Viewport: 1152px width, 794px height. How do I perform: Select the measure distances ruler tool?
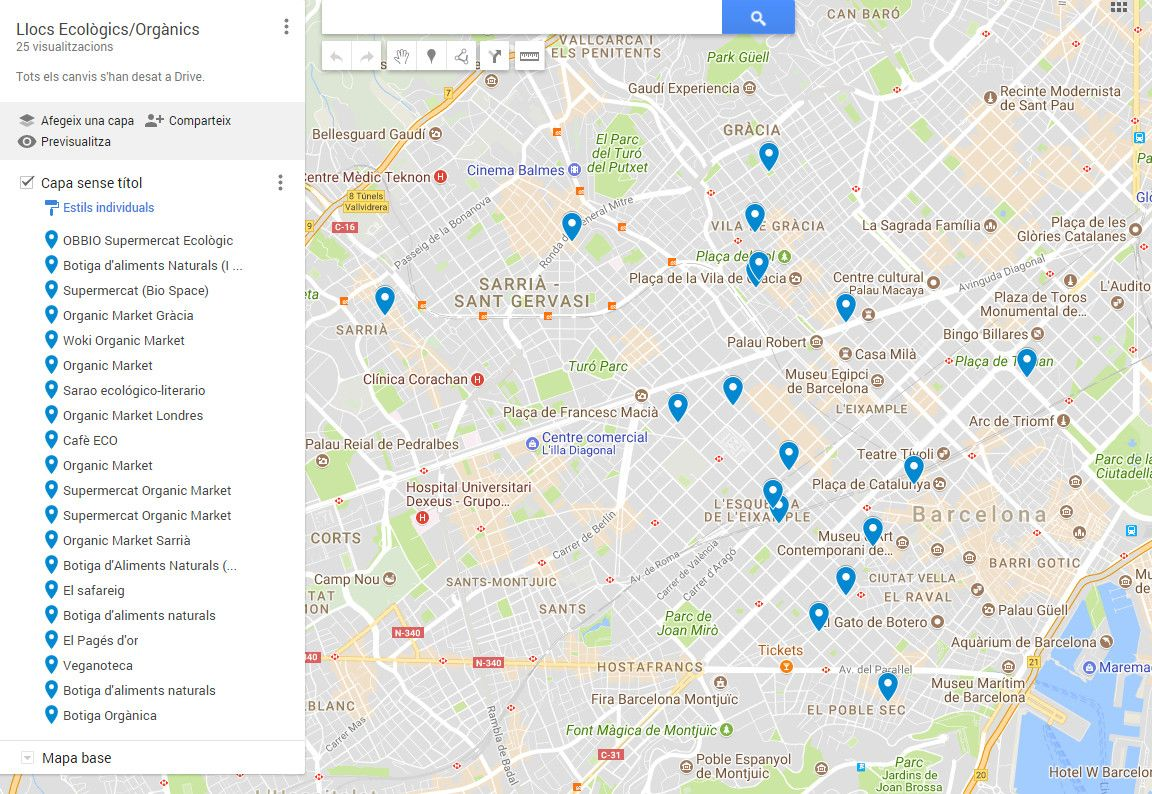529,57
